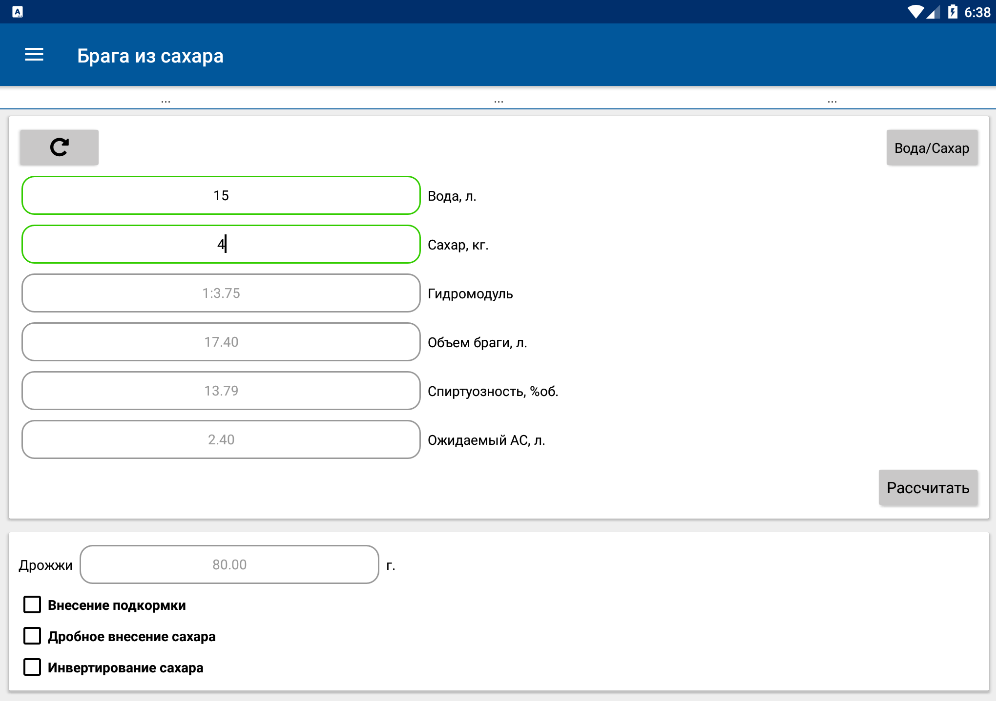Image resolution: width=996 pixels, height=701 pixels.
Task: Click the Объем браги, л. label
Action: 477,343
